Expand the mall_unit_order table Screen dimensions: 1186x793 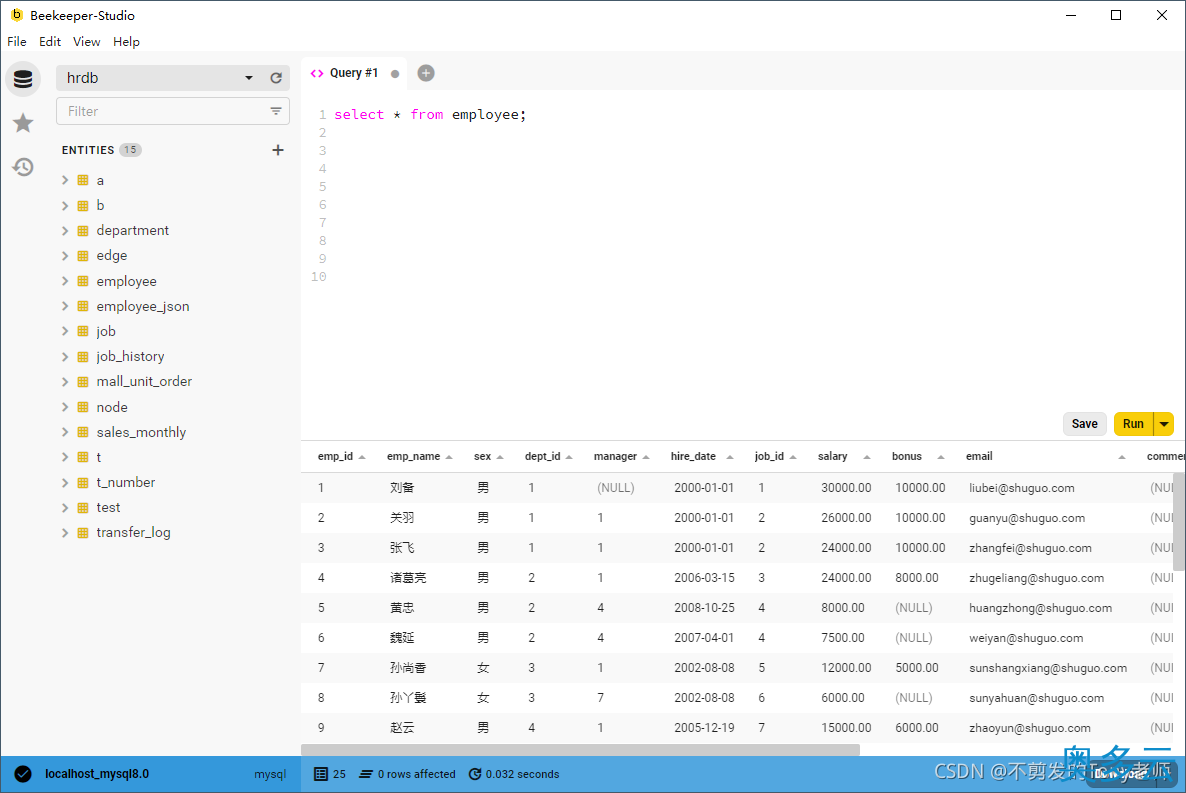[x=65, y=381]
